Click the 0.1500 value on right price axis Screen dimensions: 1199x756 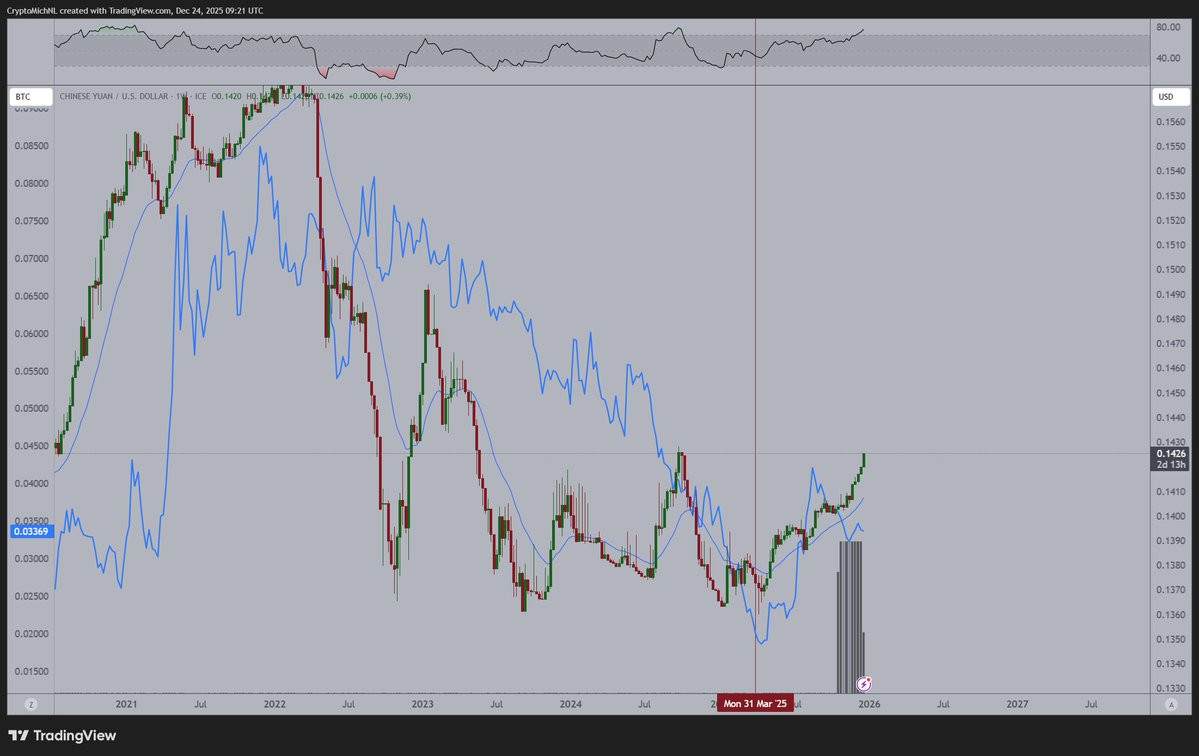pos(1171,269)
